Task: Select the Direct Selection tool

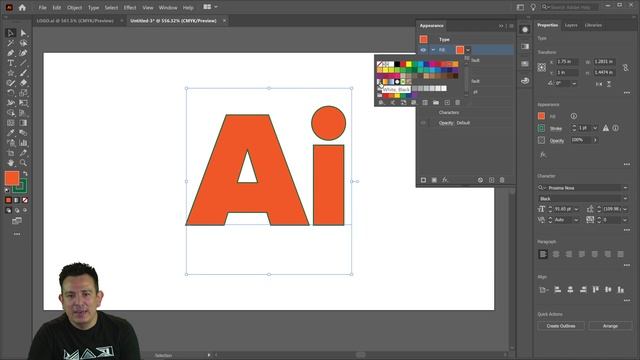Action: coord(23,33)
